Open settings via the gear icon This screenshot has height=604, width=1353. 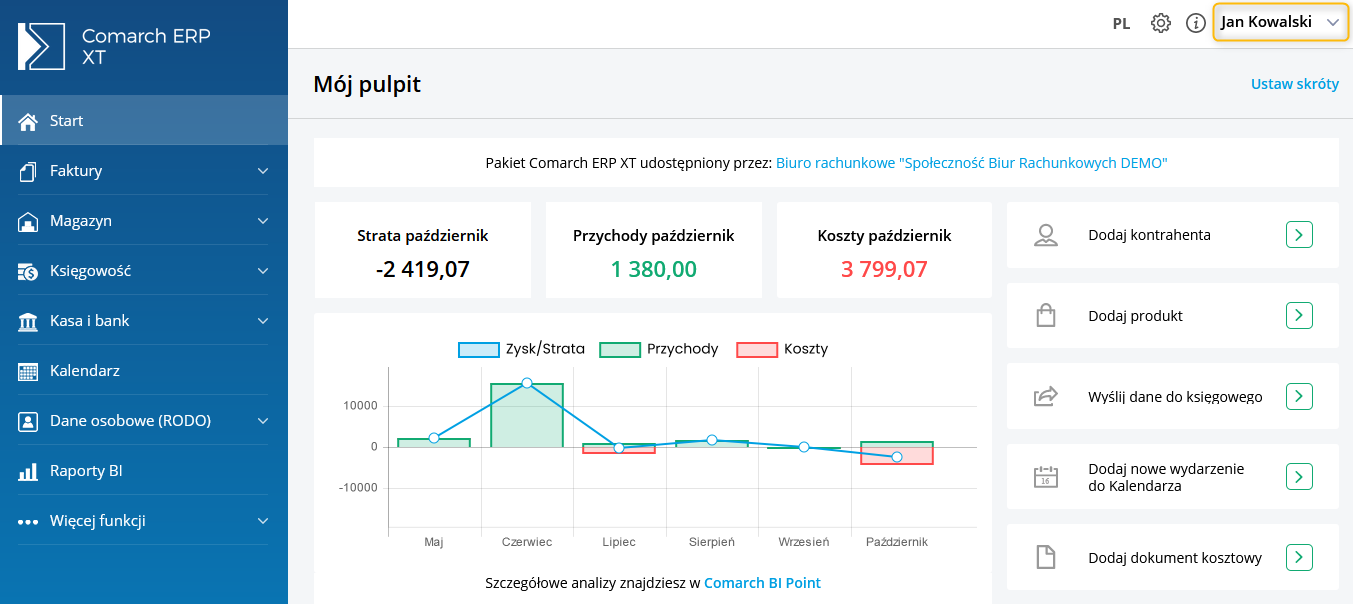(1161, 23)
